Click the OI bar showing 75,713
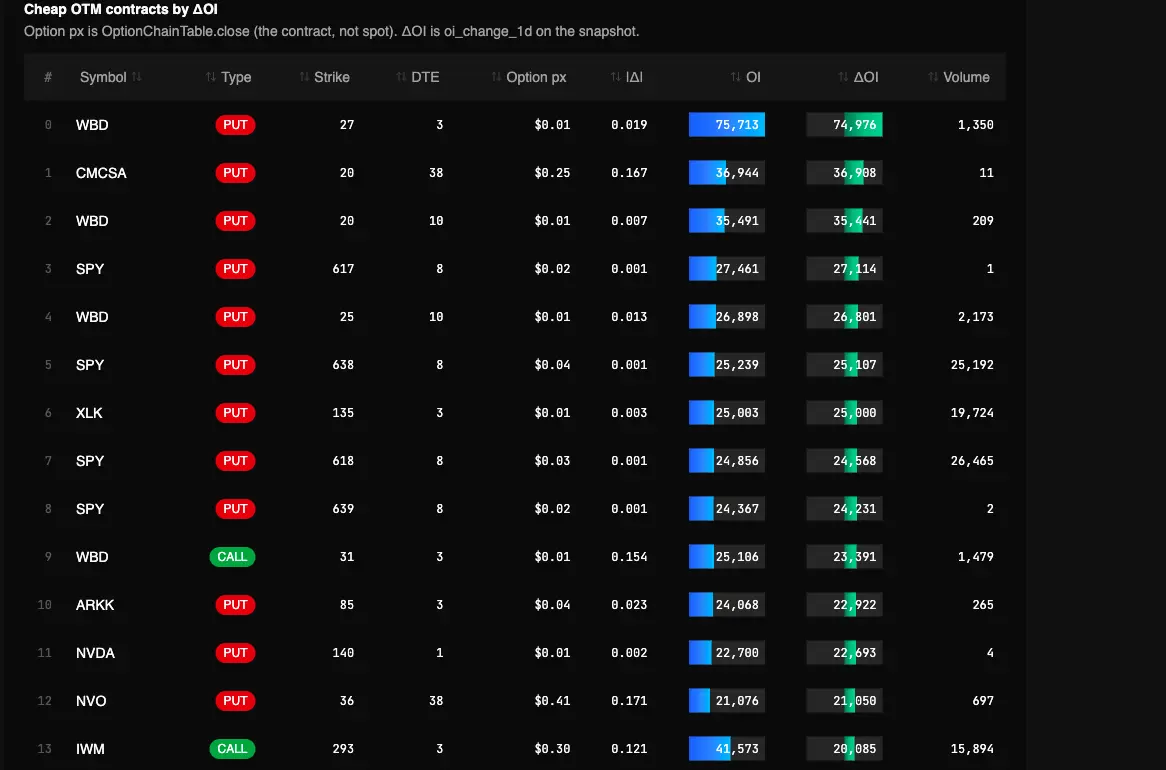 coord(727,124)
